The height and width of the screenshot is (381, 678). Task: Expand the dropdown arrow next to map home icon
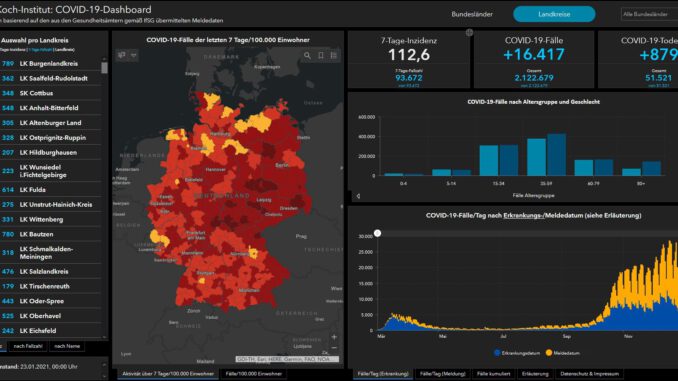134,55
